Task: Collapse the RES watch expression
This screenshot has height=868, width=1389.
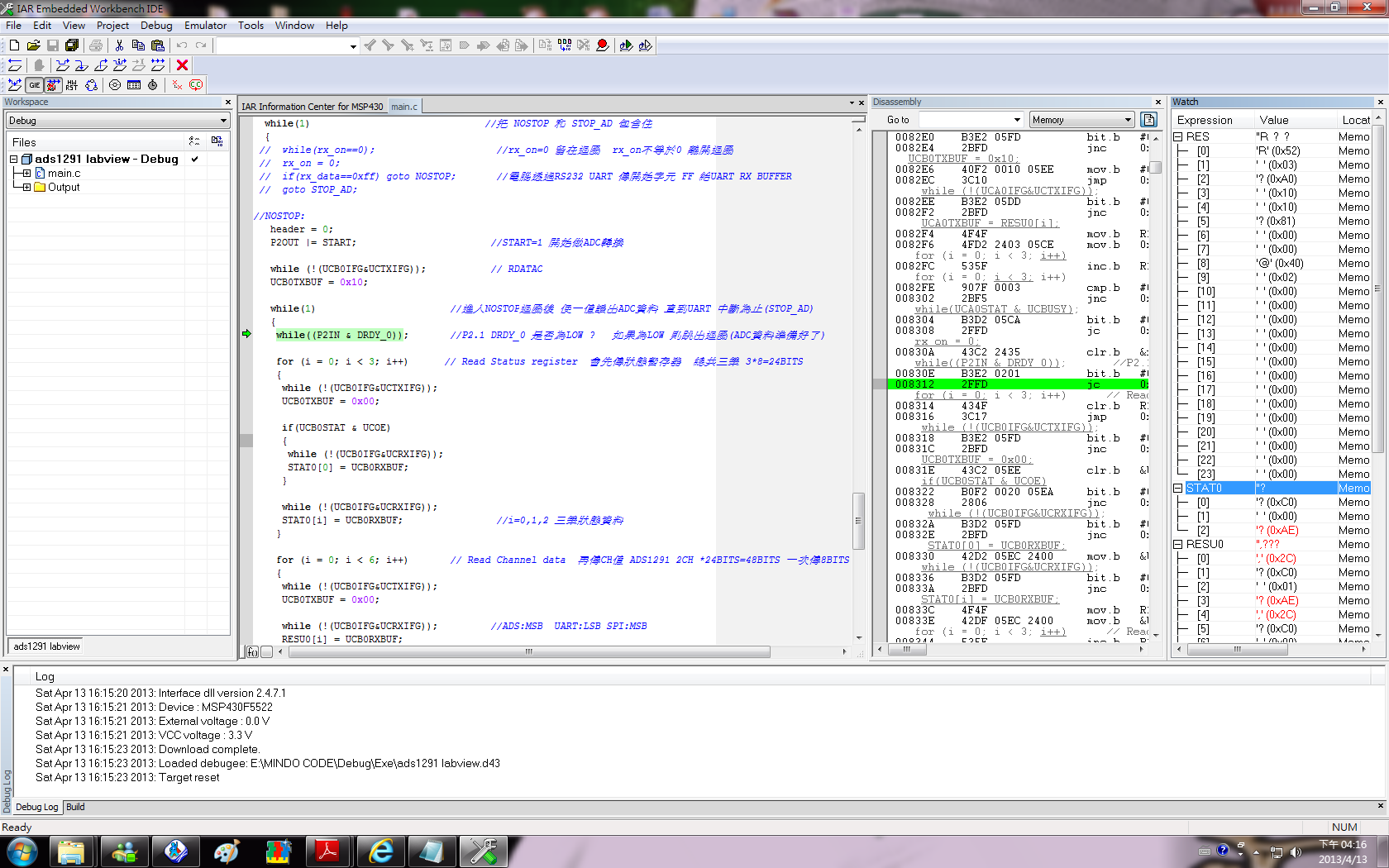Action: (1178, 137)
